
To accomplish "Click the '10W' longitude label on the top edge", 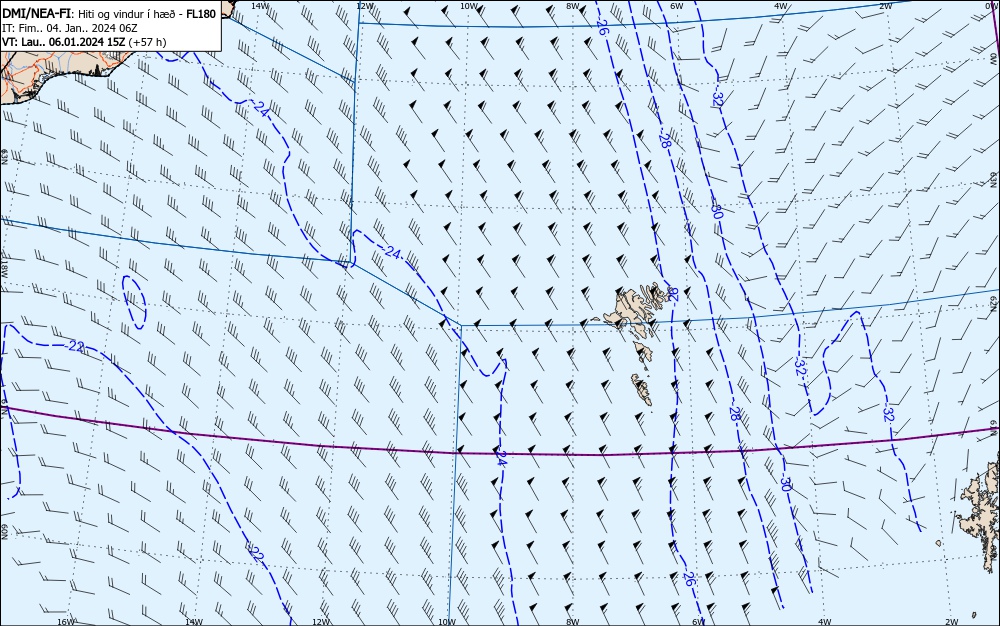I will 468,6.
